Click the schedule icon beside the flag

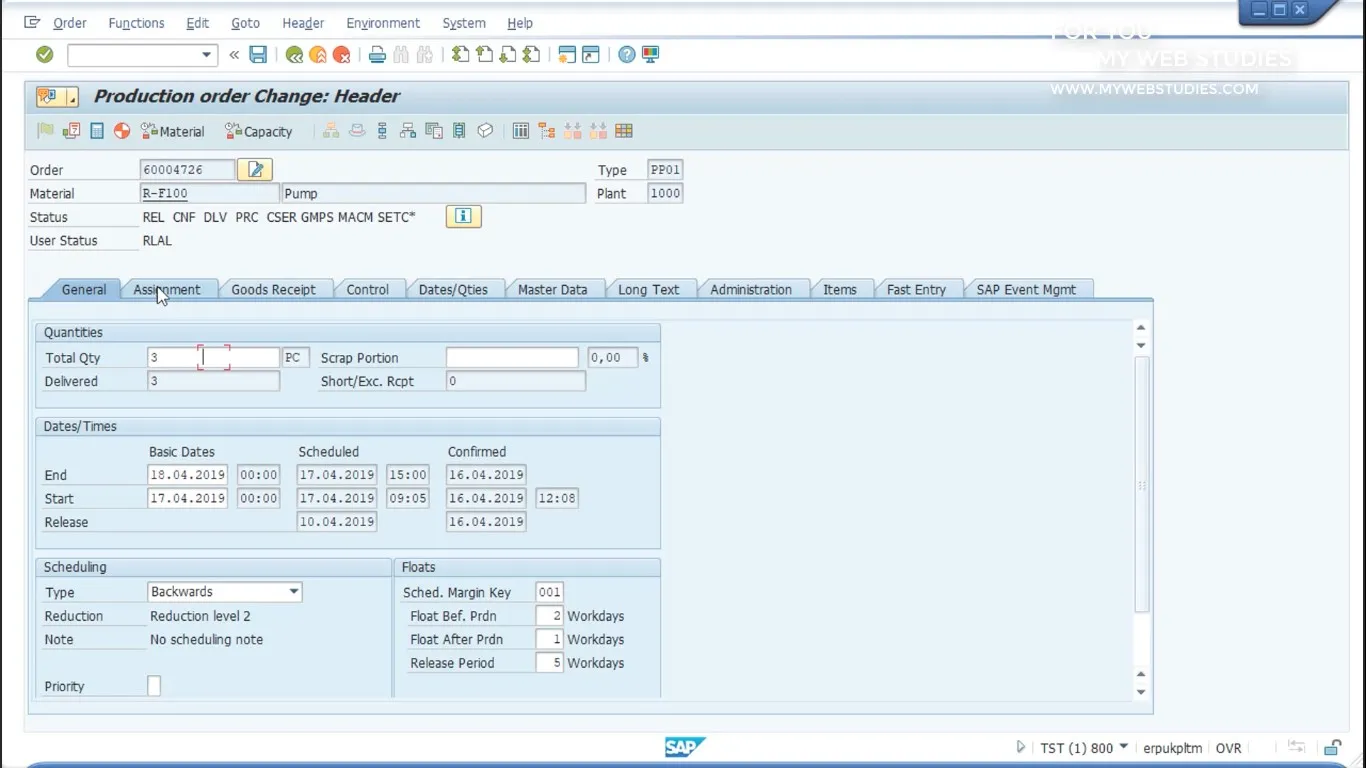coord(71,131)
